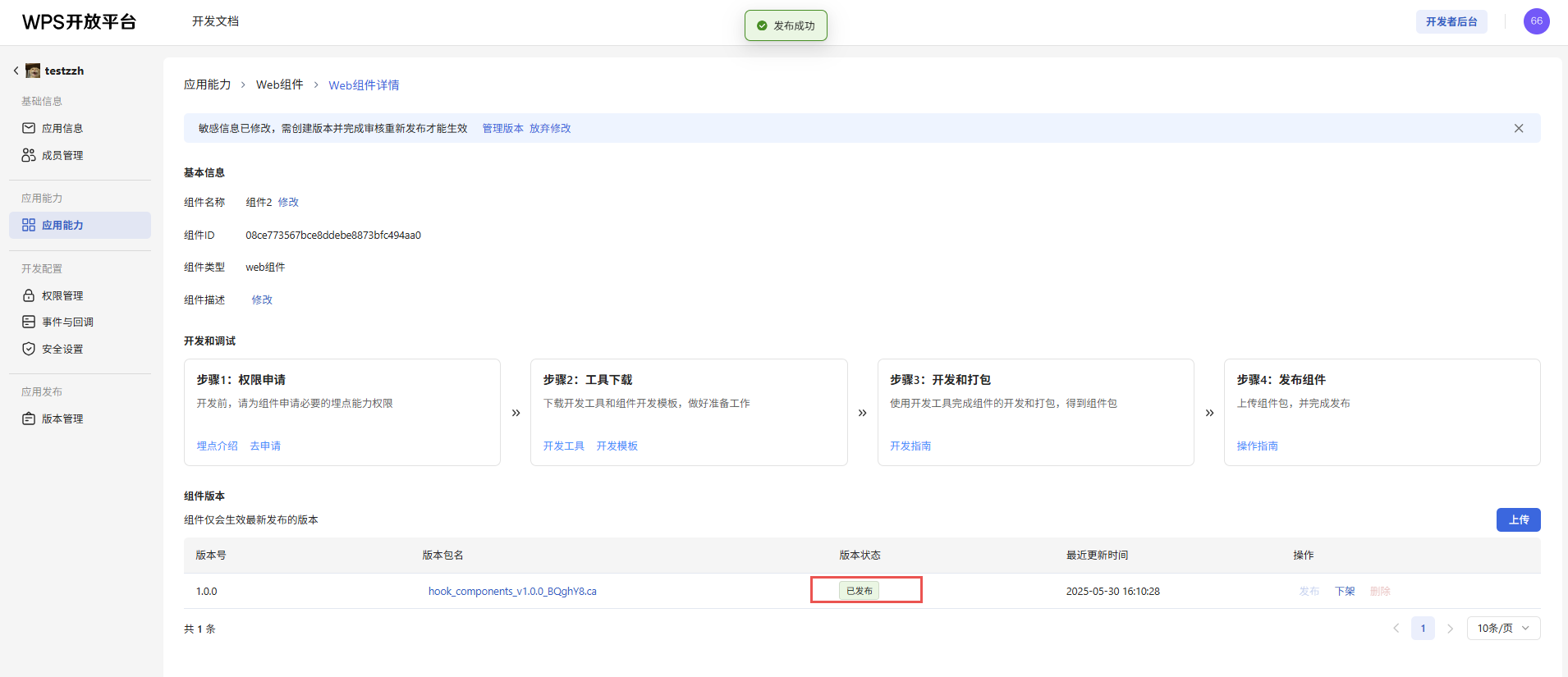The height and width of the screenshot is (677, 1568).
Task: Click the back arrow beside testzzh
Action: [16, 71]
